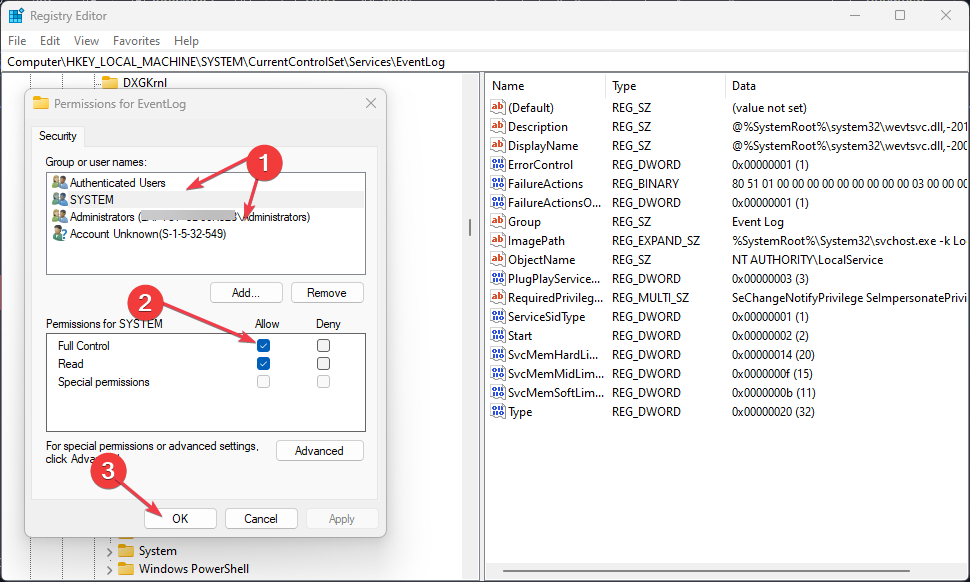970x582 pixels.
Task: Toggle Allow checkbox for Full Control
Action: (x=263, y=345)
